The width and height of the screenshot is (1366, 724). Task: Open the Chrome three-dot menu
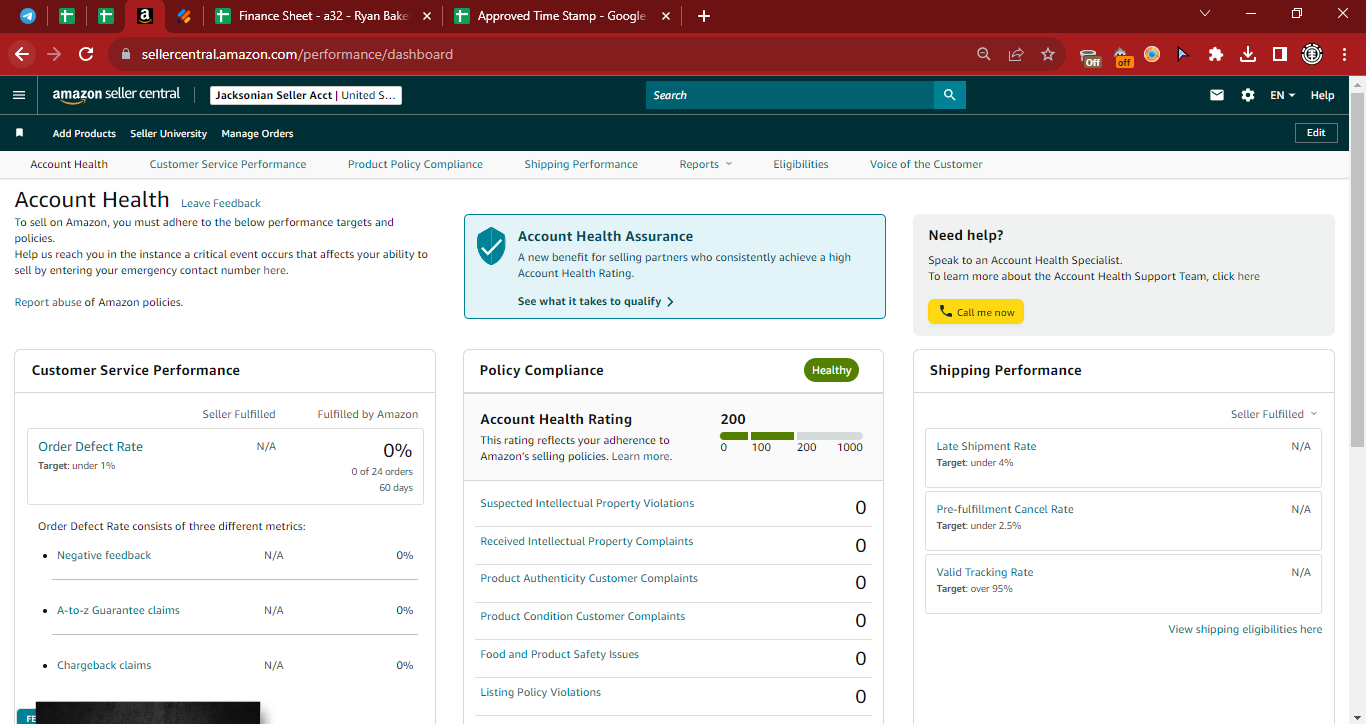[x=1344, y=54]
